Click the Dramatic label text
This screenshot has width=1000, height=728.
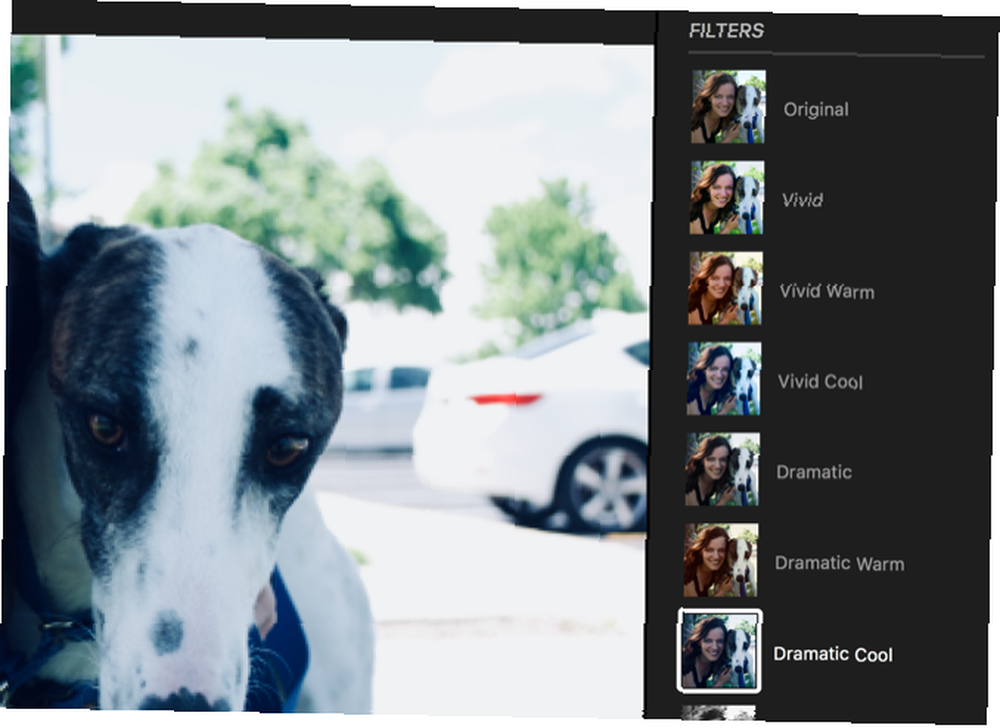pyautogui.click(x=814, y=472)
